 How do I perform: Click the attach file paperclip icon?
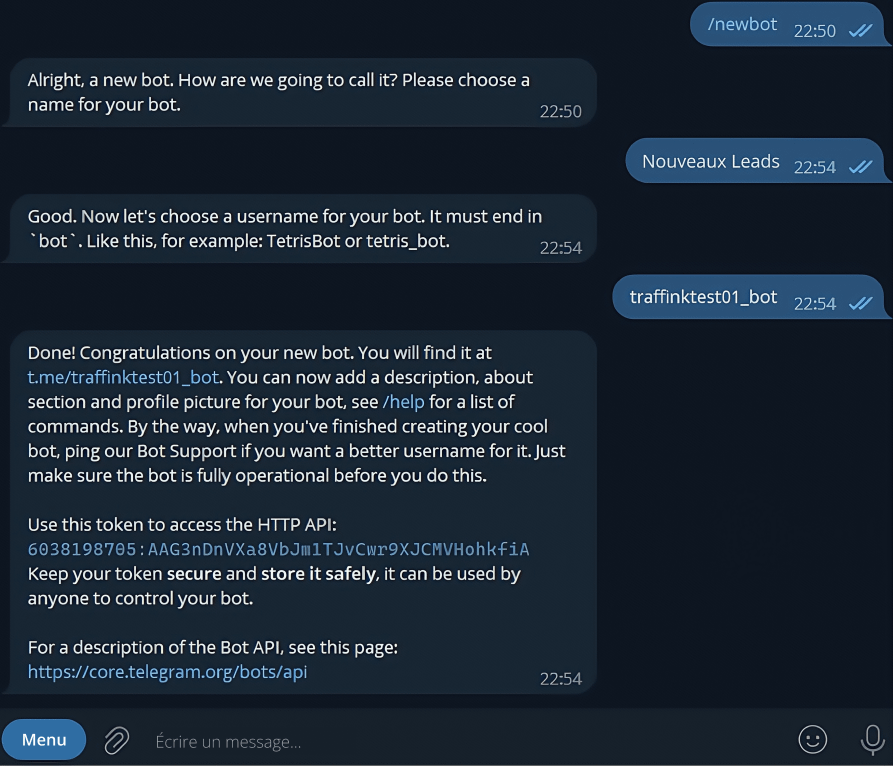(117, 740)
